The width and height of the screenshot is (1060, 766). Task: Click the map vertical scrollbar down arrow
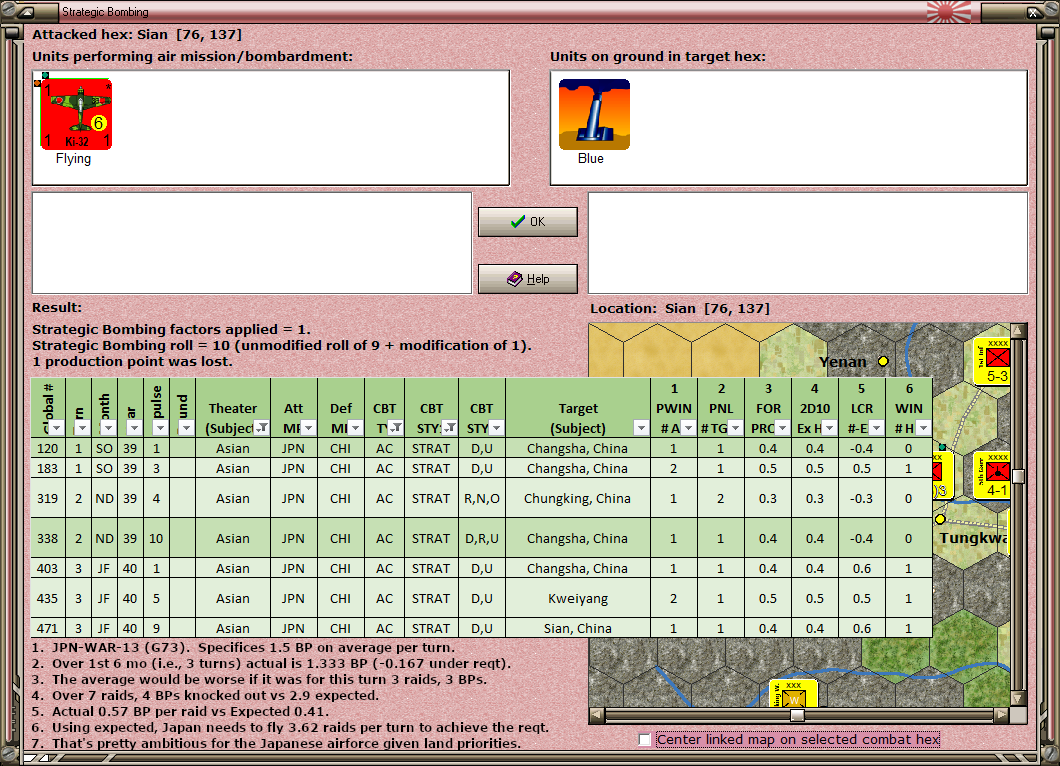coord(1019,698)
